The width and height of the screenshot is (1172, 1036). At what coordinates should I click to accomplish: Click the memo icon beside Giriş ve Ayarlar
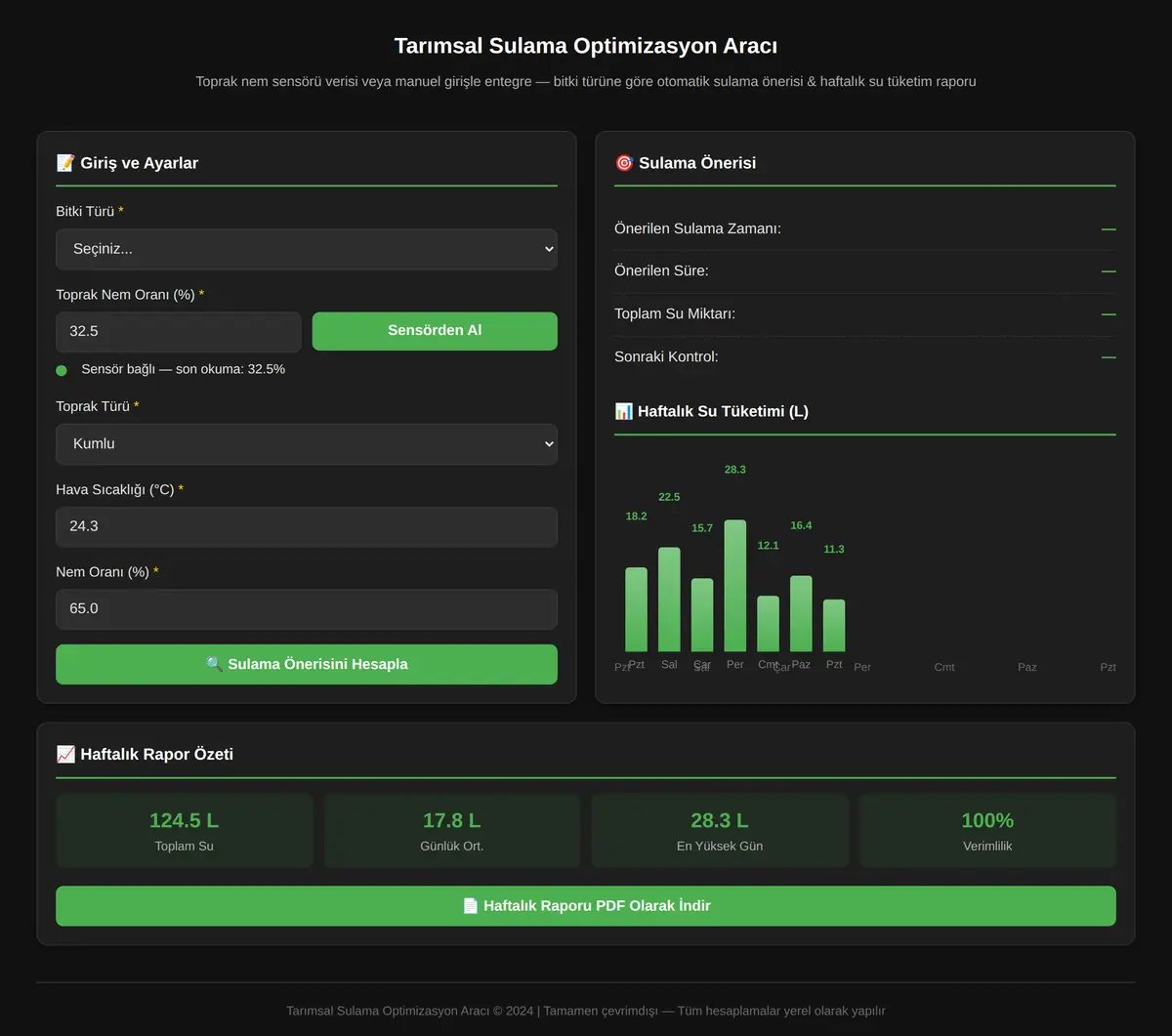[65, 163]
